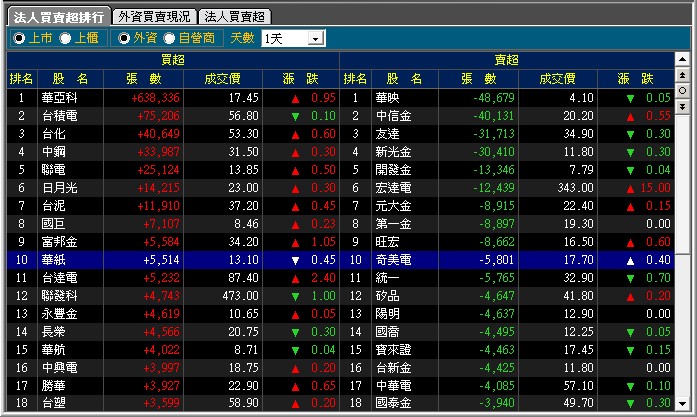The image size is (697, 417).
Task: Select 聯發科 stock name
Action: [60, 296]
